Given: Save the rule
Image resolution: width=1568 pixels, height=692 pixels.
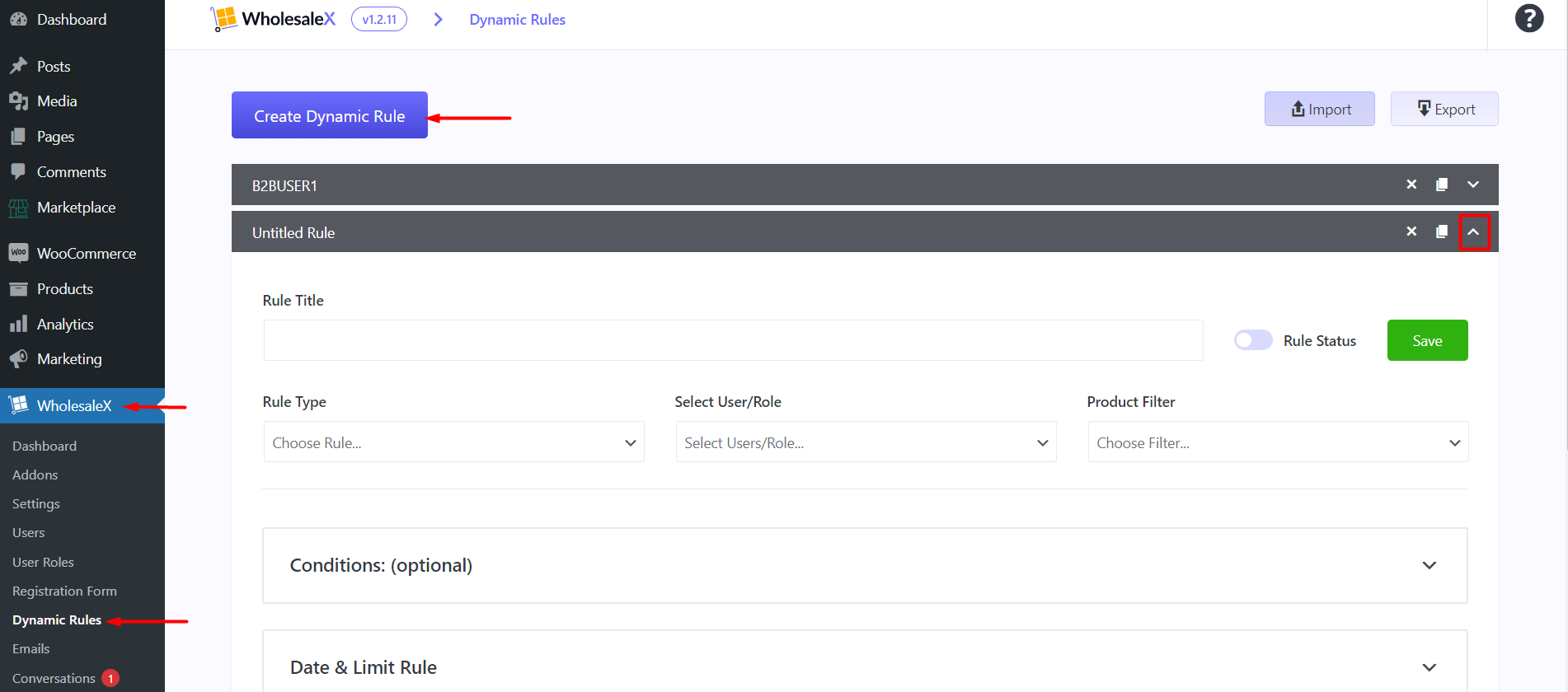Looking at the screenshot, I should tap(1428, 340).
